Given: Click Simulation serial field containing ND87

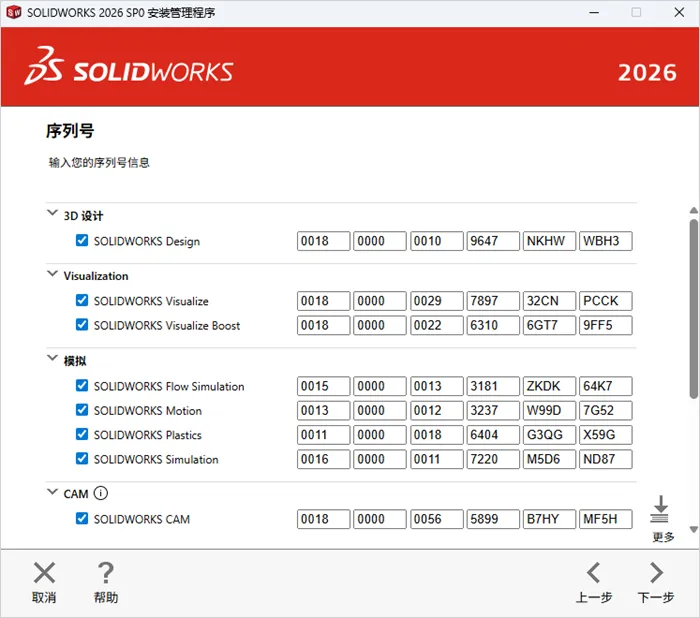Looking at the screenshot, I should pyautogui.click(x=606, y=459).
